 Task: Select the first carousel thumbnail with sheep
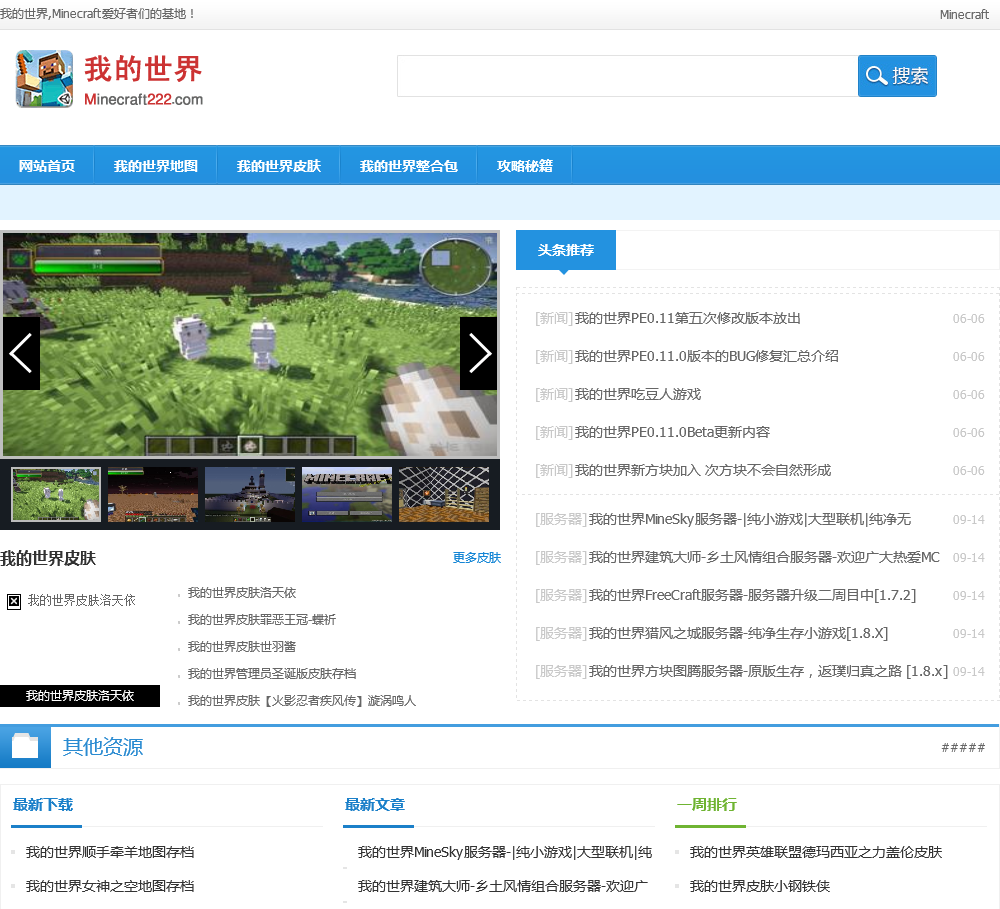coord(56,494)
